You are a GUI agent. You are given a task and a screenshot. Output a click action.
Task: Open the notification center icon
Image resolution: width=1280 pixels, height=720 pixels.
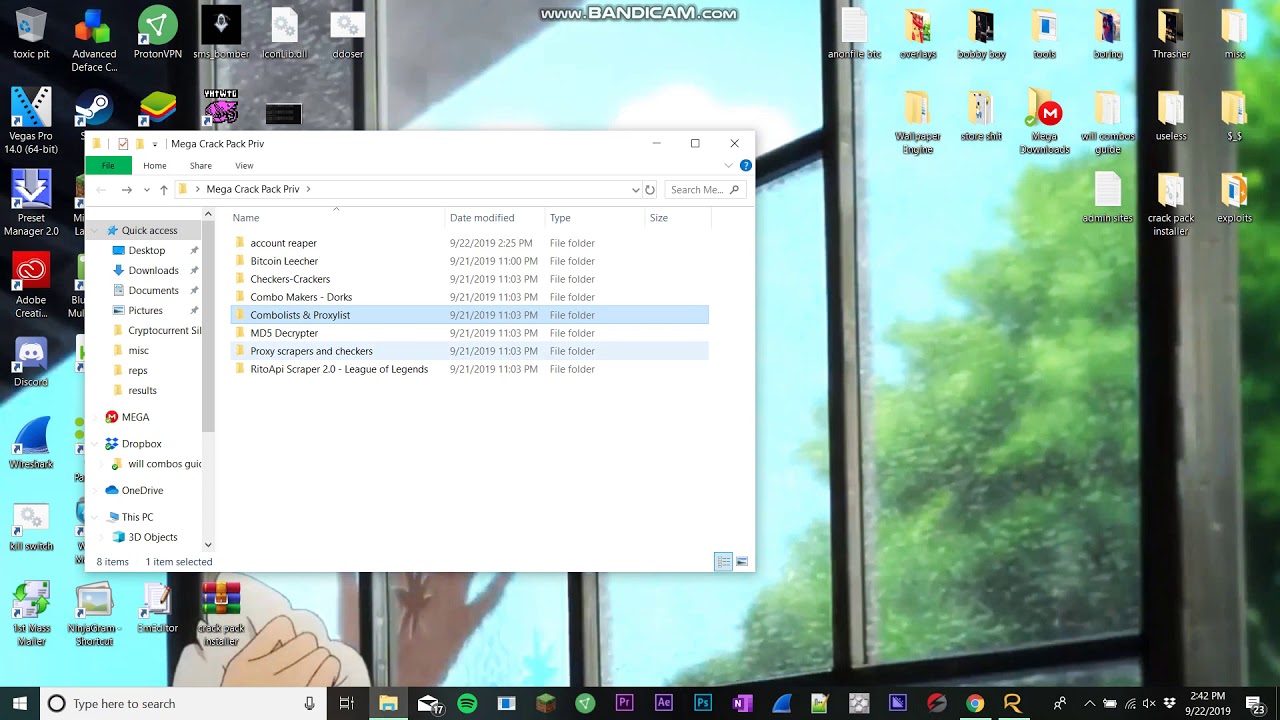pyautogui.click(x=1254, y=704)
